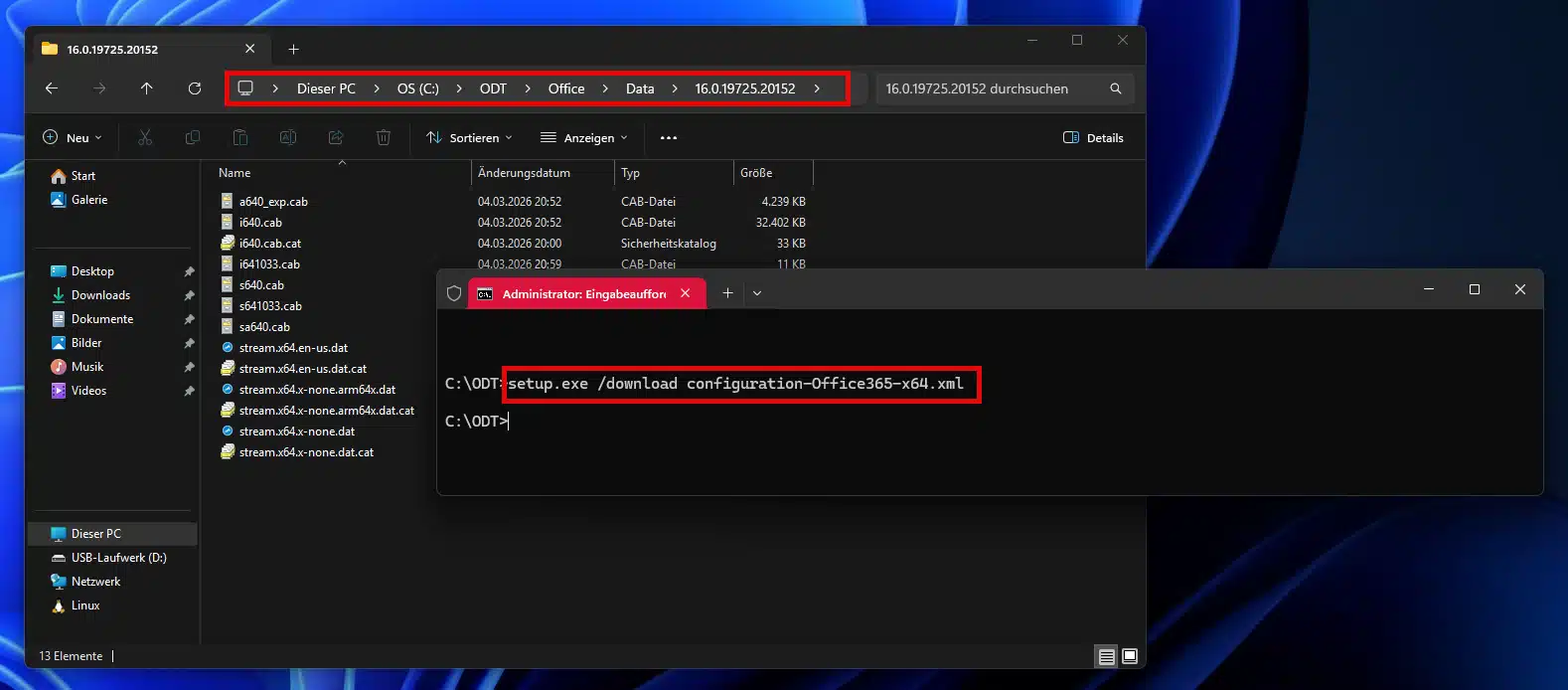
Task: Click the back navigation arrow
Action: click(x=52, y=88)
